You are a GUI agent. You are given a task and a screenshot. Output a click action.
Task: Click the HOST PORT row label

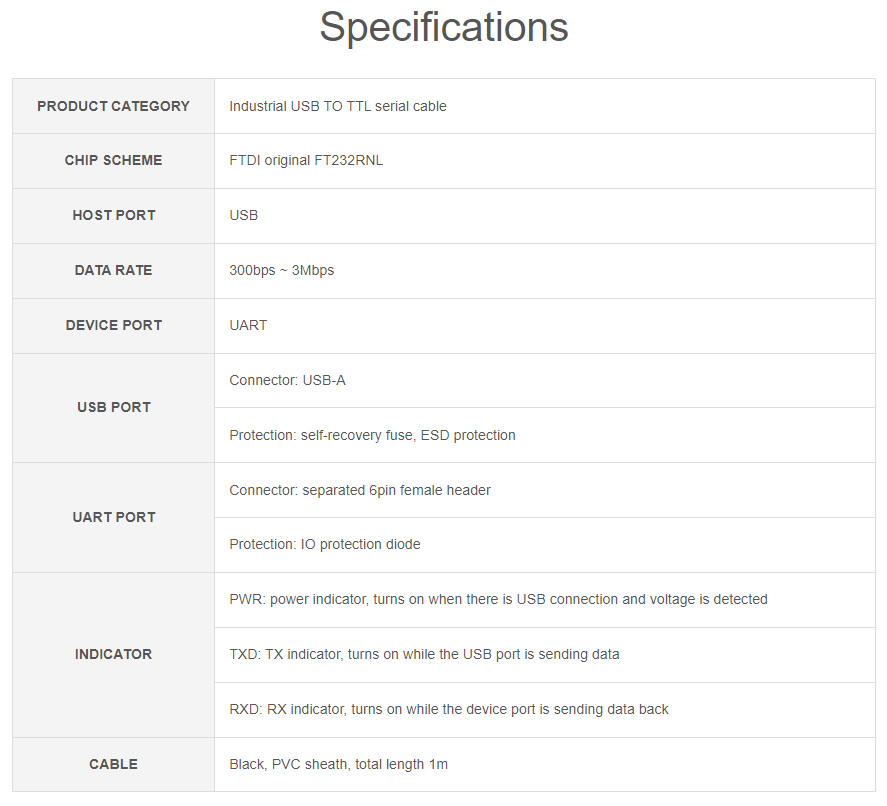coord(113,215)
